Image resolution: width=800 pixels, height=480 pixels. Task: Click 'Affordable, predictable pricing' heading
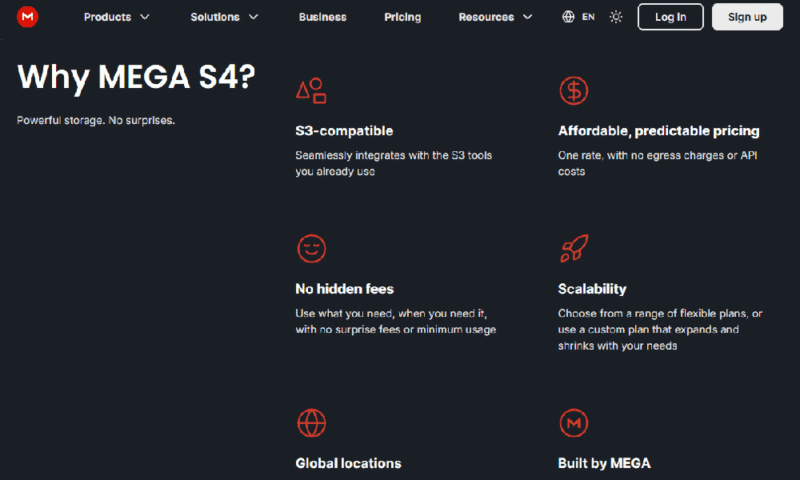(659, 131)
